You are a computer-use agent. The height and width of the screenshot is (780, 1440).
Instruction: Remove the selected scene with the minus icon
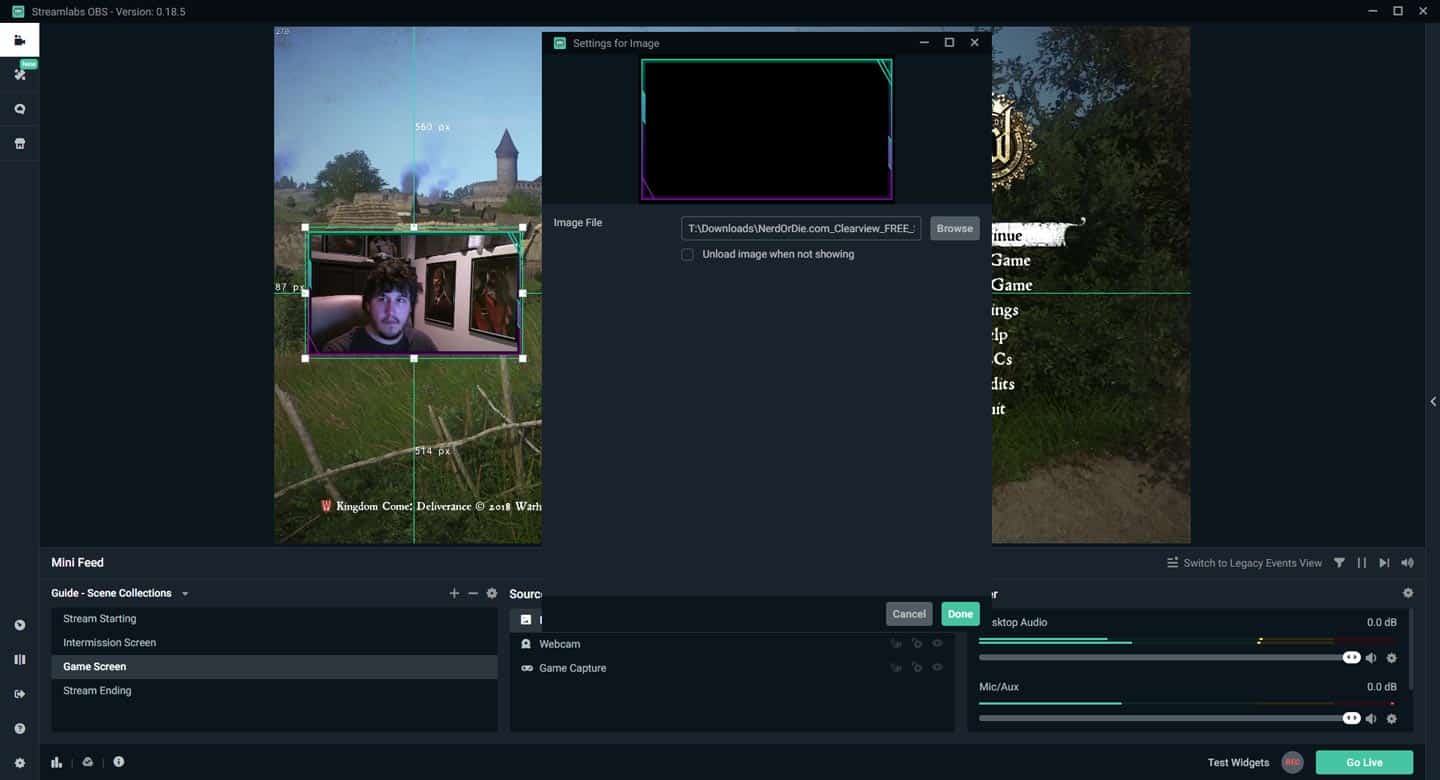473,593
